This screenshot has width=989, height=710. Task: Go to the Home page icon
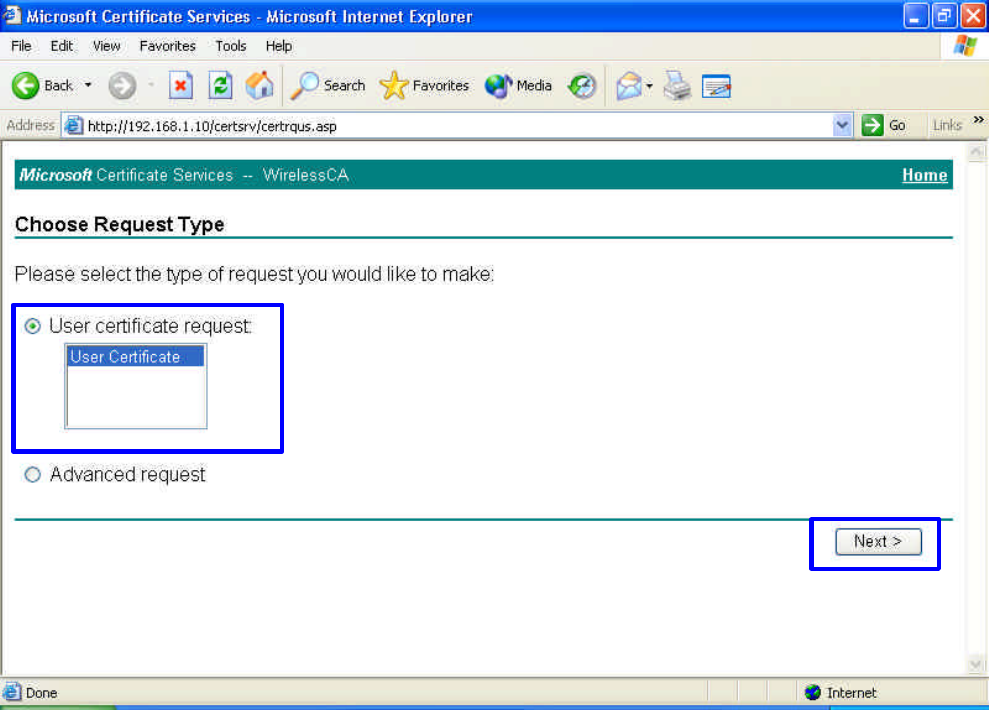click(259, 86)
